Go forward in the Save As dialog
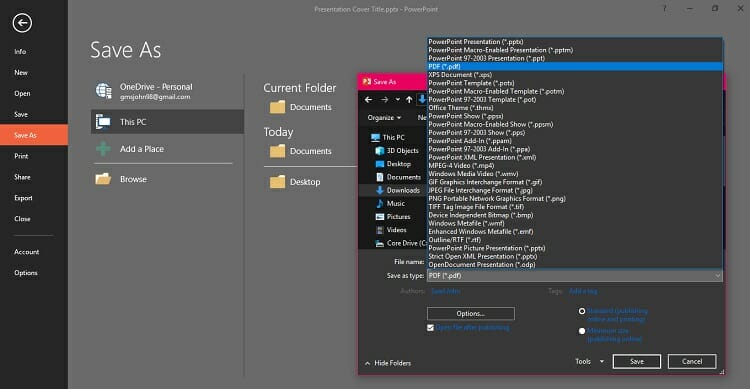 pos(385,100)
